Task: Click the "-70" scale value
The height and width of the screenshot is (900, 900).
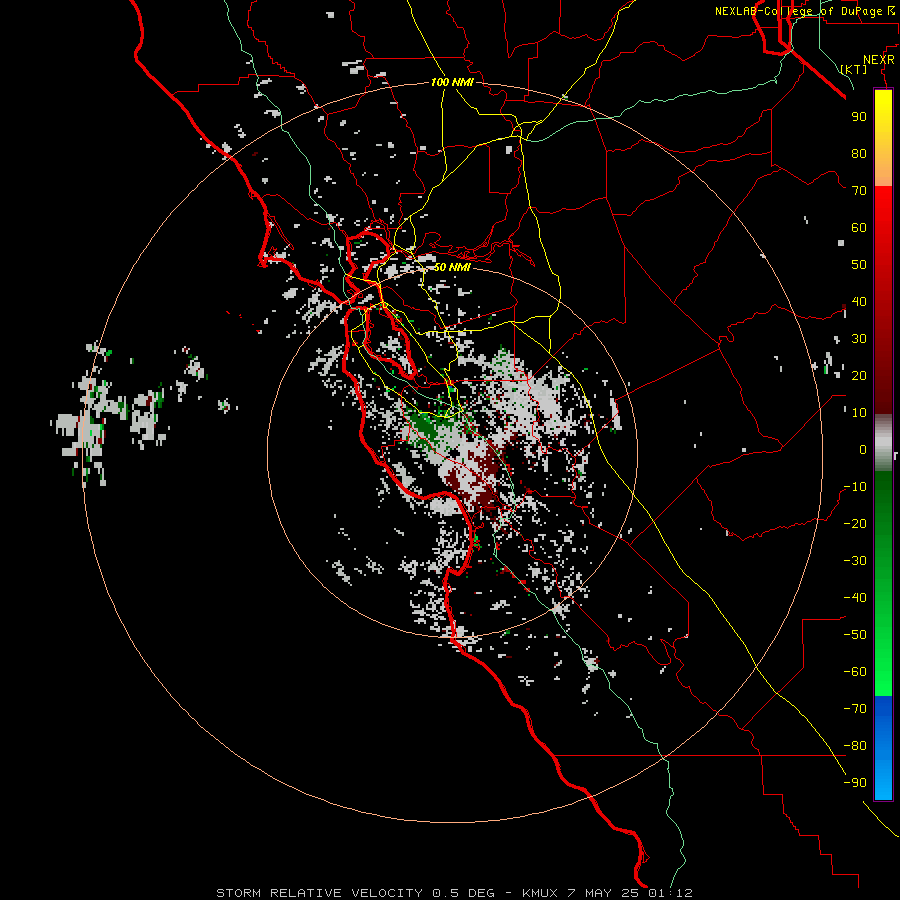Action: click(855, 709)
